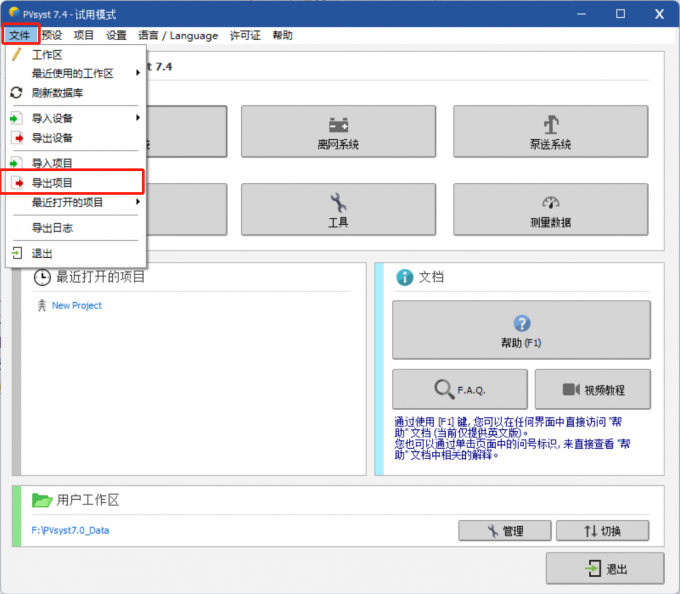Open the 语言 / Language menu

[178, 36]
